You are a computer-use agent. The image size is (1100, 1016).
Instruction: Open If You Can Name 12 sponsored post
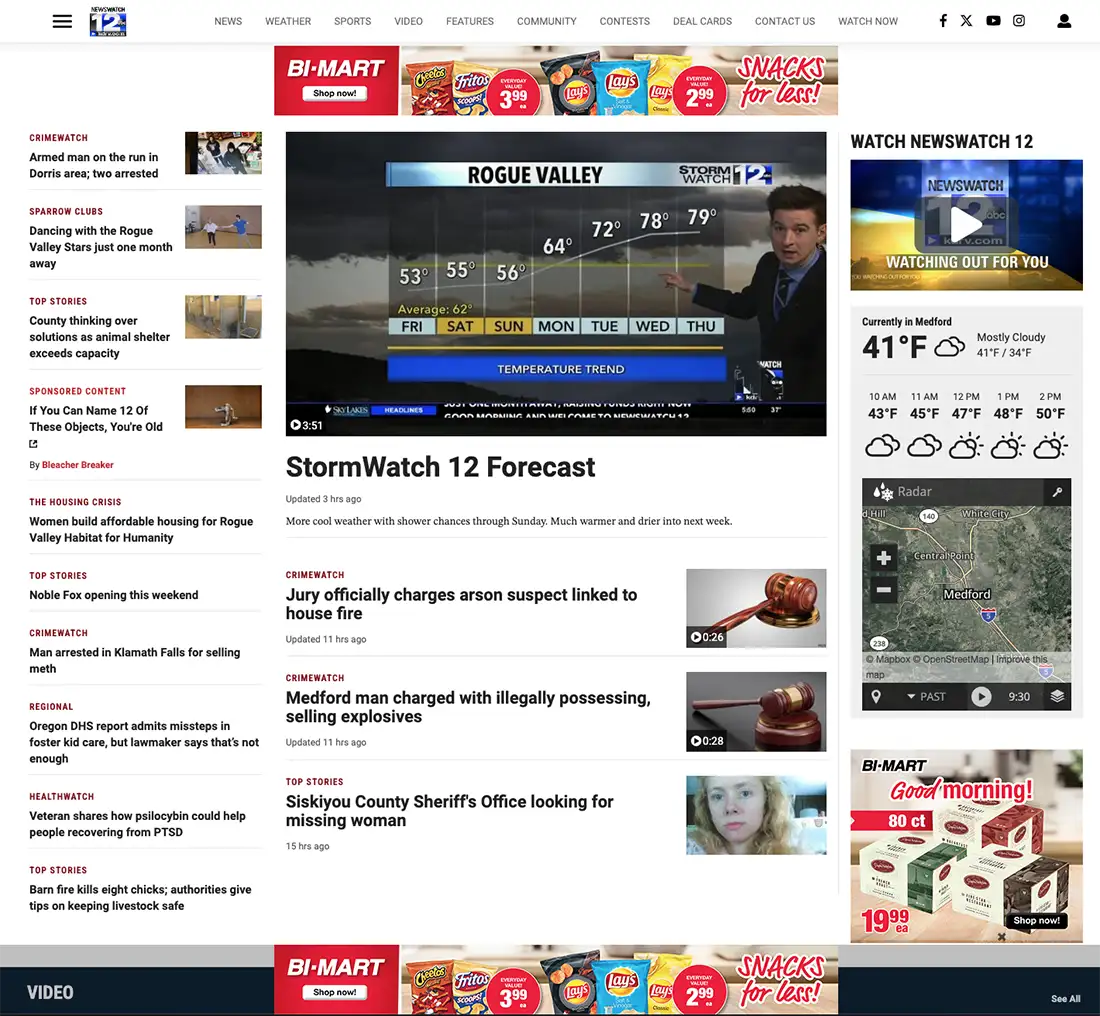[96, 418]
